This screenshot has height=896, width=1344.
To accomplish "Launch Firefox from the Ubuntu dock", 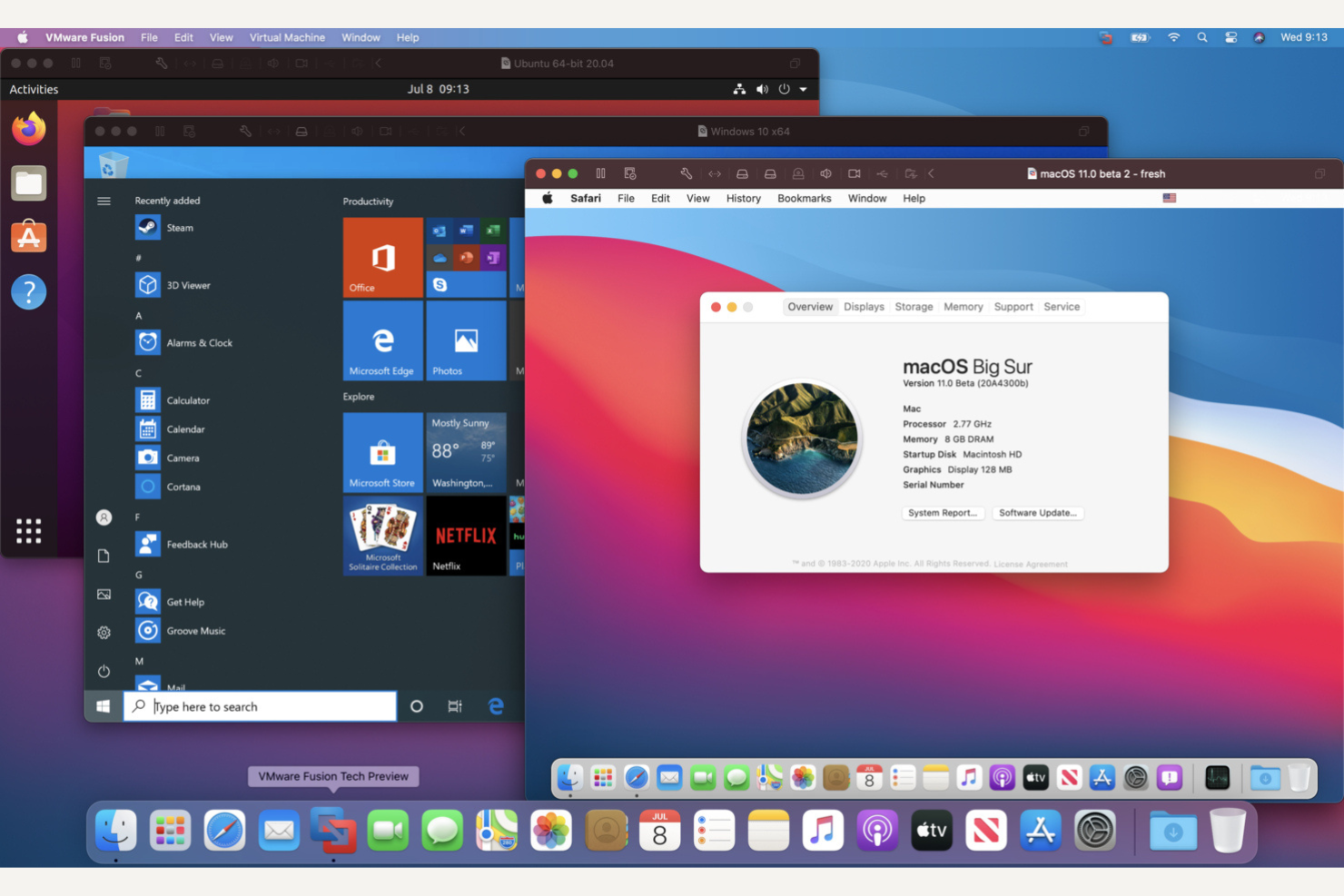I will [x=28, y=129].
